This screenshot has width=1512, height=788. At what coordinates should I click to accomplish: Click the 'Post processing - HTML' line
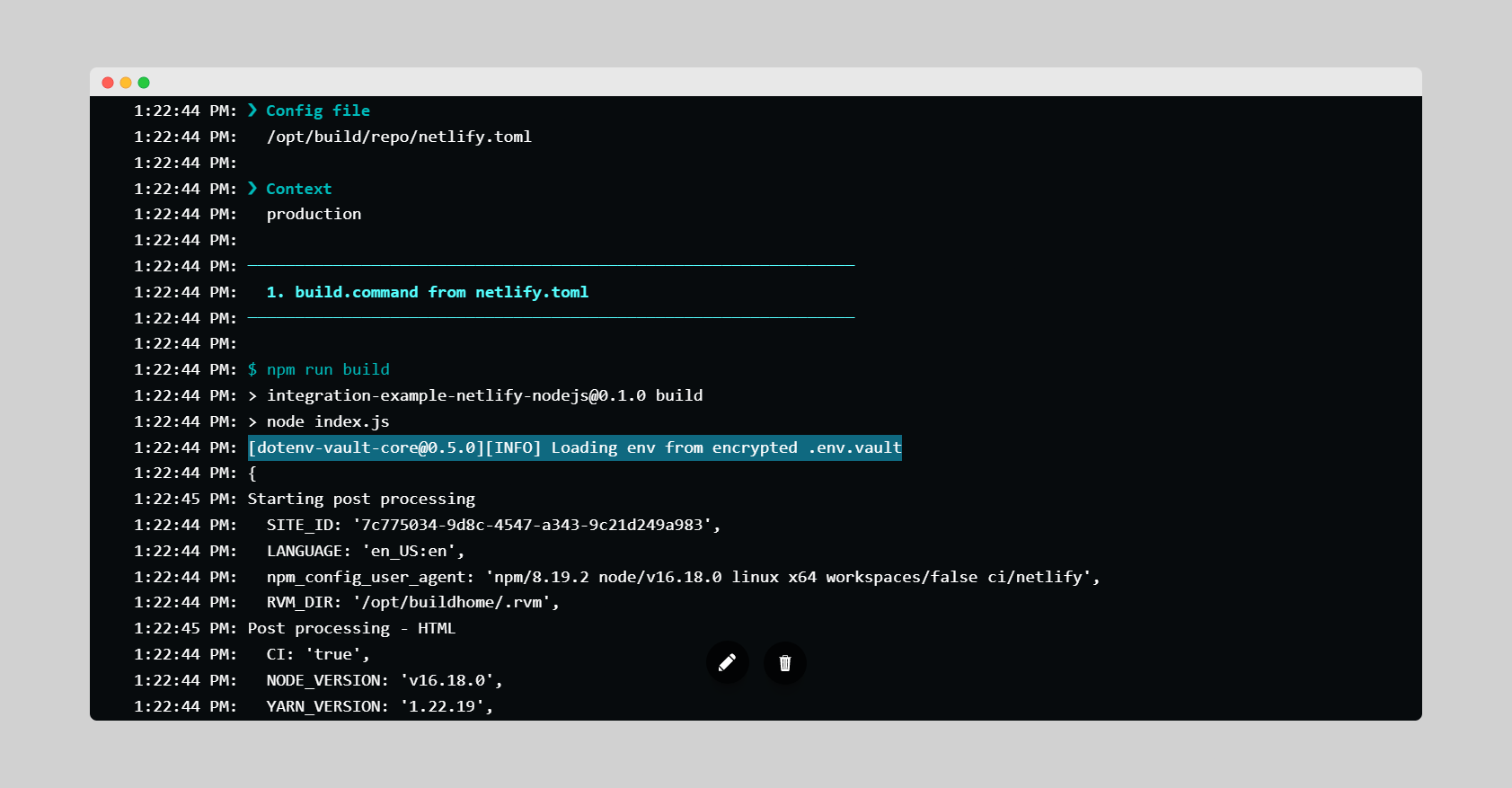351,628
